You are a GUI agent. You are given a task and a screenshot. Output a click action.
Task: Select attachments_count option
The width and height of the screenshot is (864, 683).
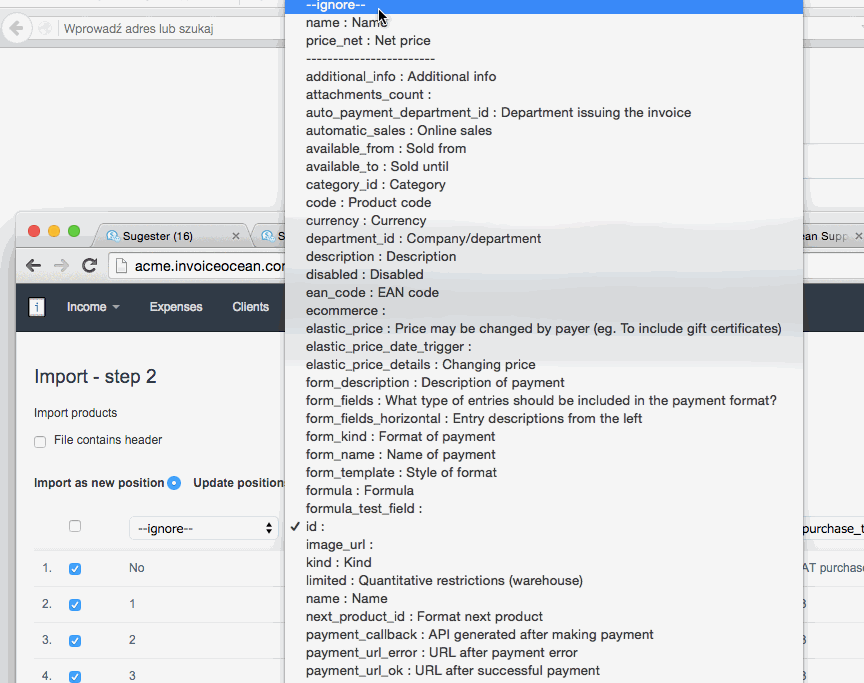tap(544, 95)
